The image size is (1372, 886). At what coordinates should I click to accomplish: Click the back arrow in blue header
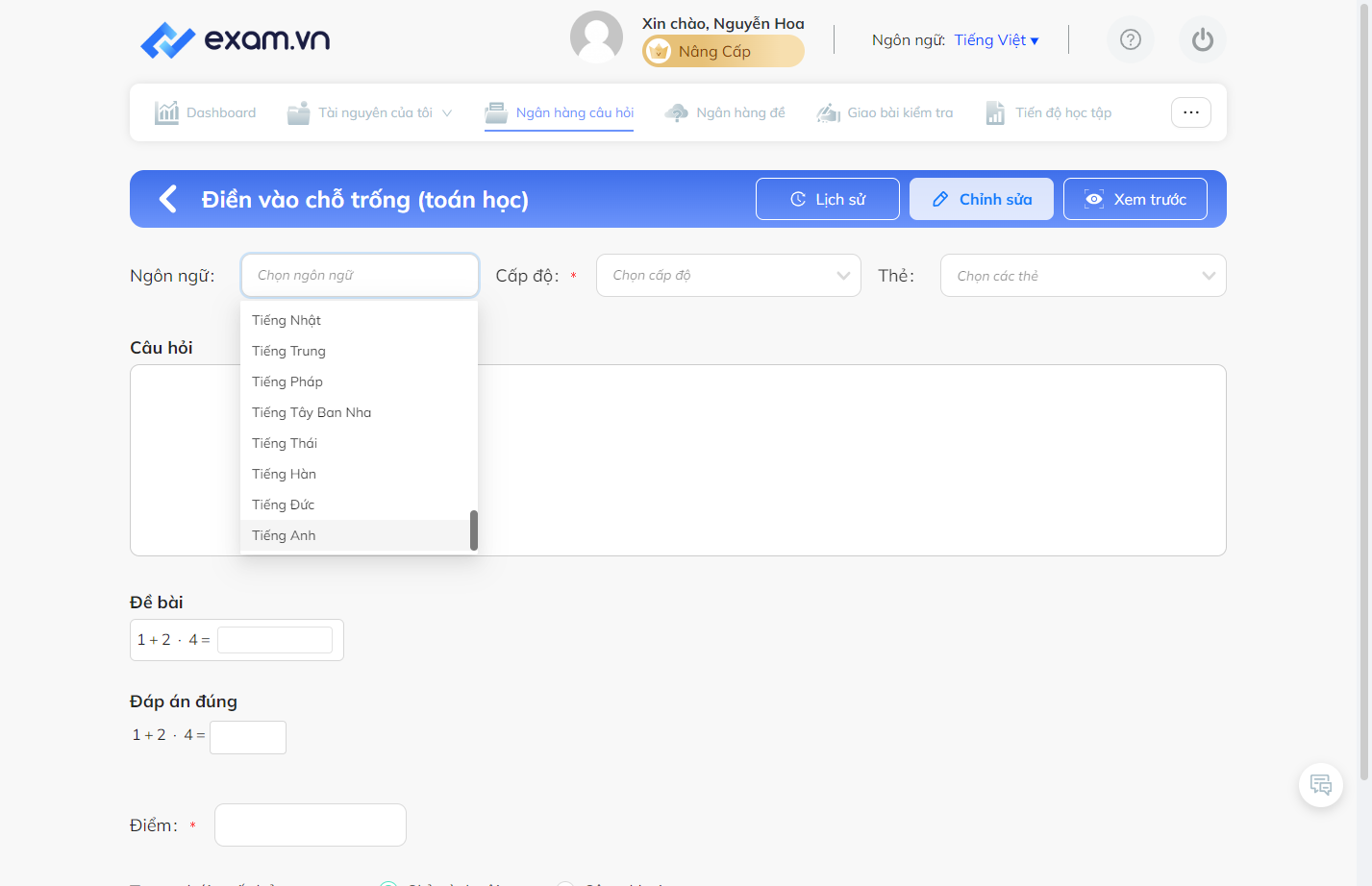(168, 199)
